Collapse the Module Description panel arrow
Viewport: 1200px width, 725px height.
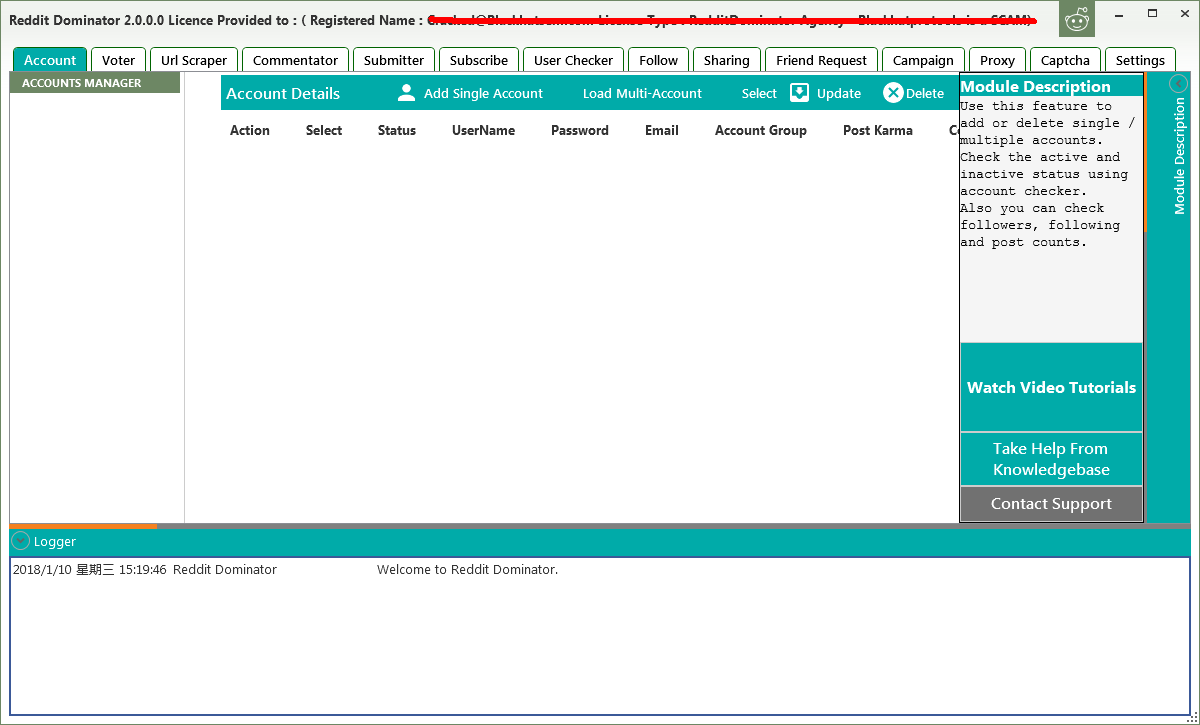[1178, 84]
